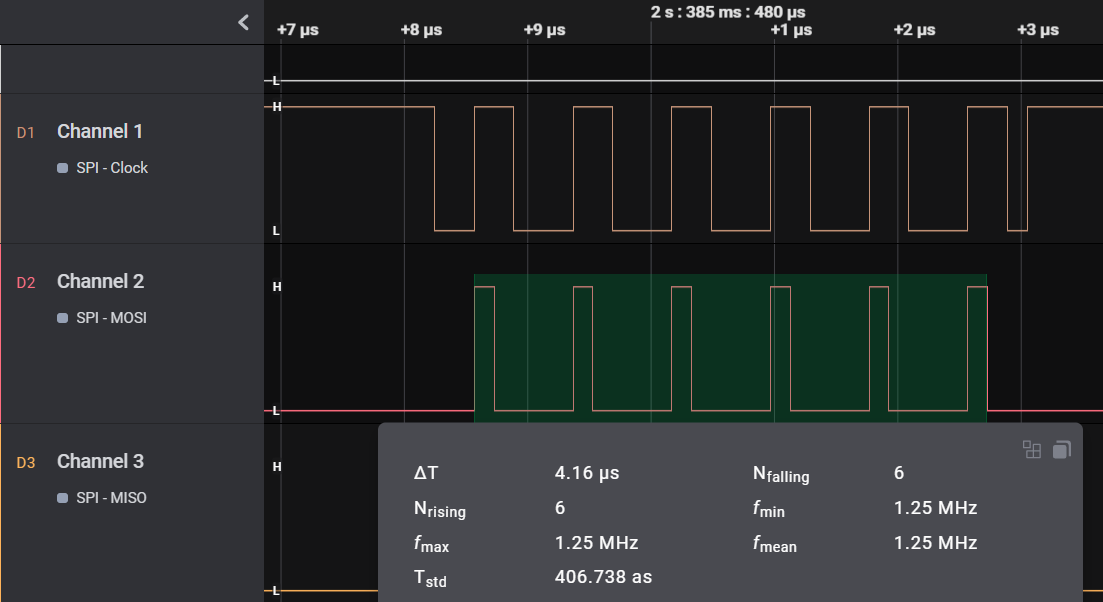Click the SPI - MOSI analyzer label
Image resolution: width=1103 pixels, height=602 pixels.
point(111,318)
